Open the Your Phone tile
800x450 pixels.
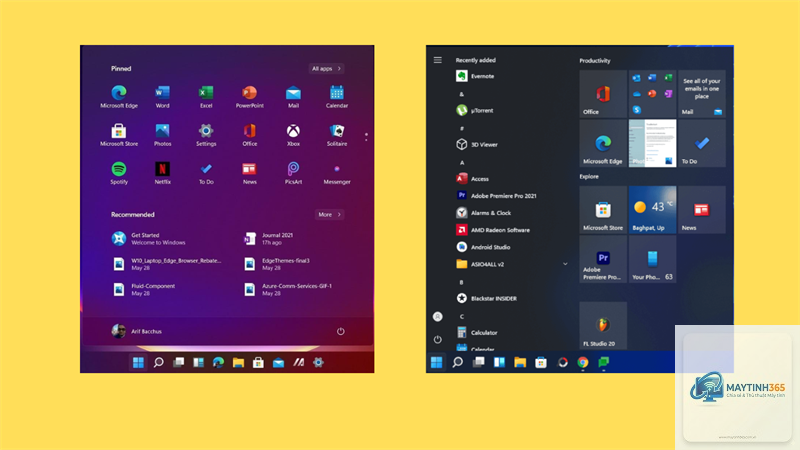pos(653,259)
